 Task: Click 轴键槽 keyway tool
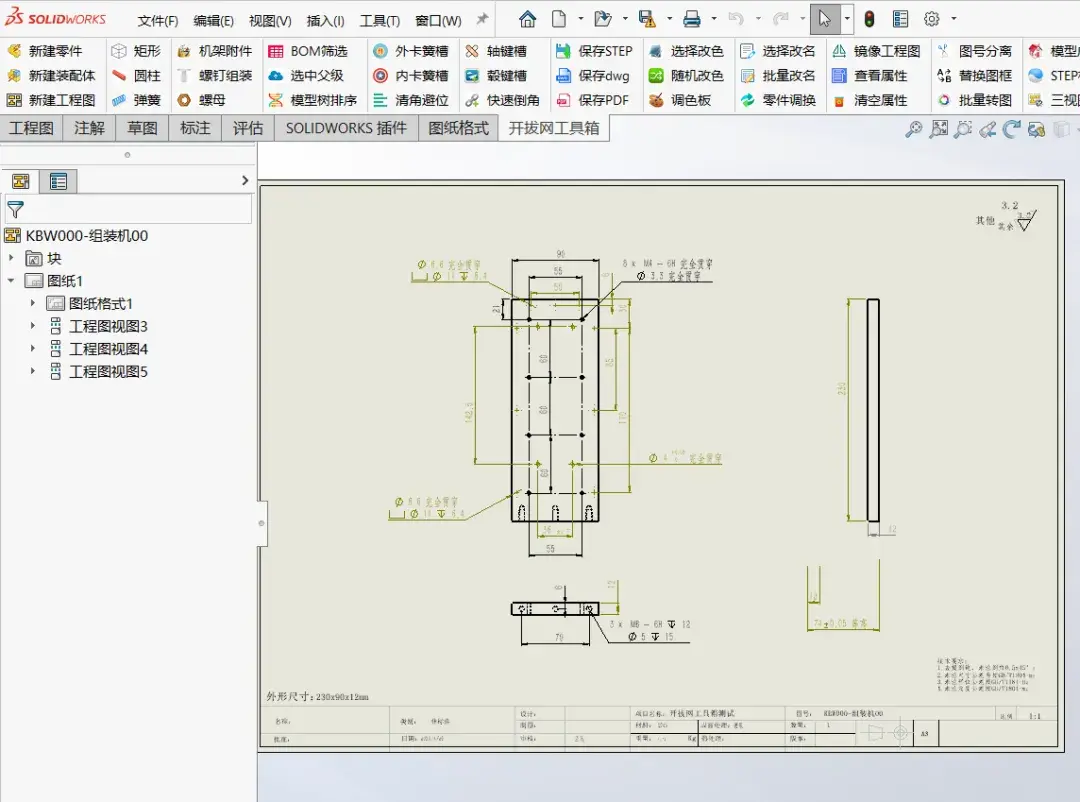(496, 51)
